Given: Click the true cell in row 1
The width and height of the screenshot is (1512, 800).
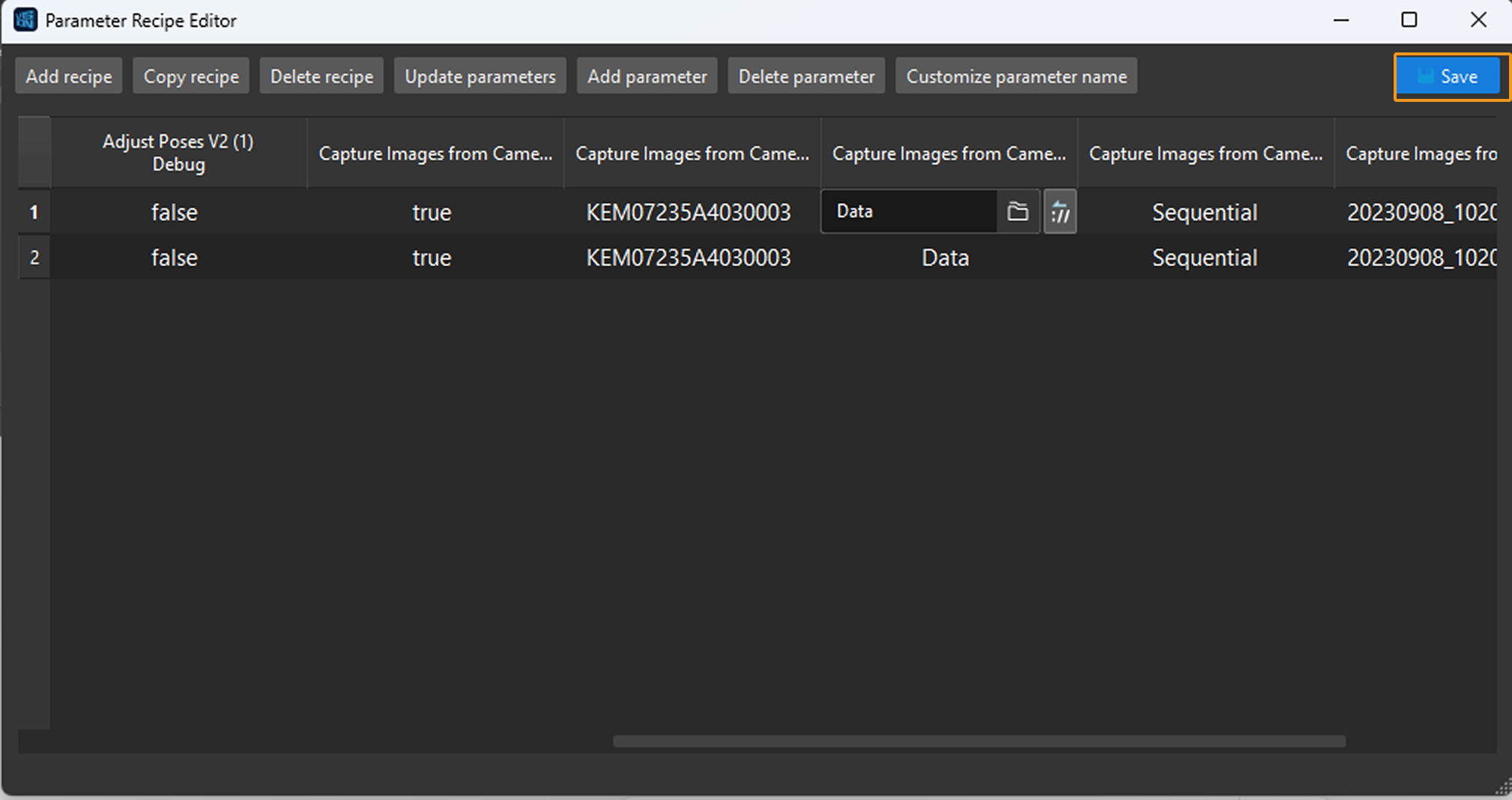Looking at the screenshot, I should (x=432, y=212).
